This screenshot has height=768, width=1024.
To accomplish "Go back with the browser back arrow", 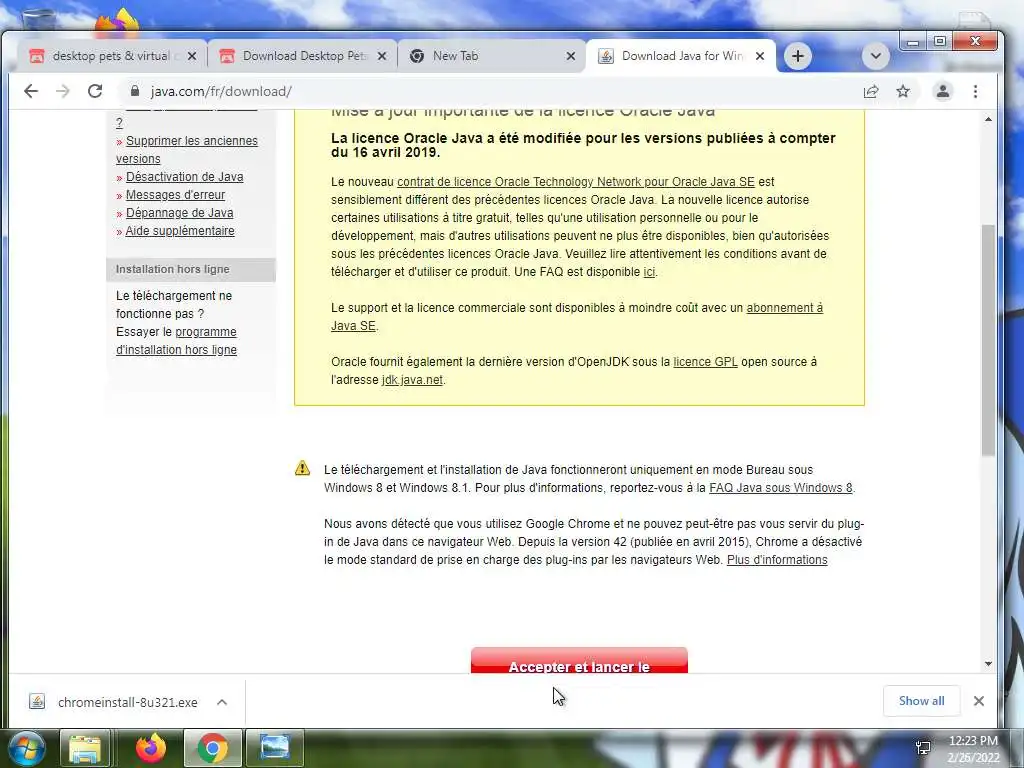I will [x=31, y=91].
